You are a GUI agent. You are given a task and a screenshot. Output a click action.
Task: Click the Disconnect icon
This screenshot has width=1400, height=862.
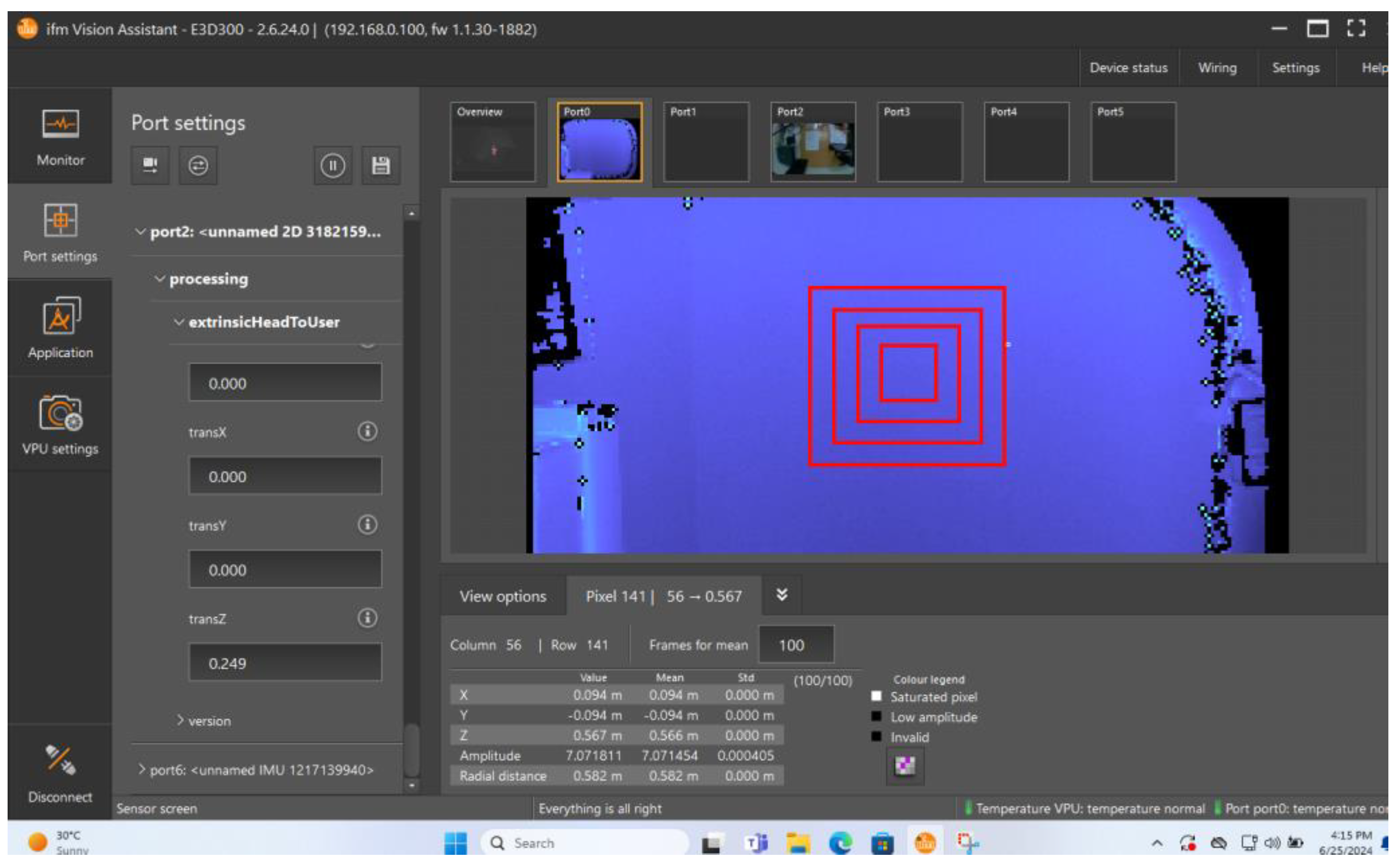click(60, 760)
